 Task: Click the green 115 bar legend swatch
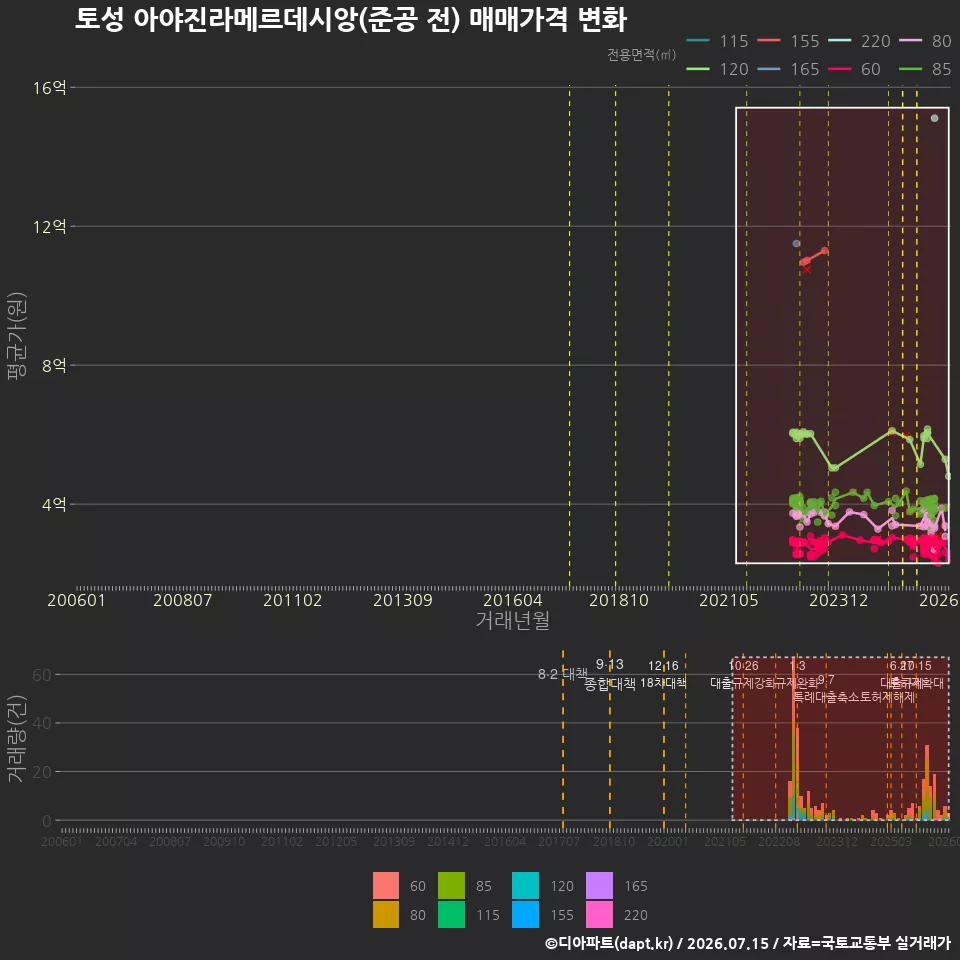point(451,914)
